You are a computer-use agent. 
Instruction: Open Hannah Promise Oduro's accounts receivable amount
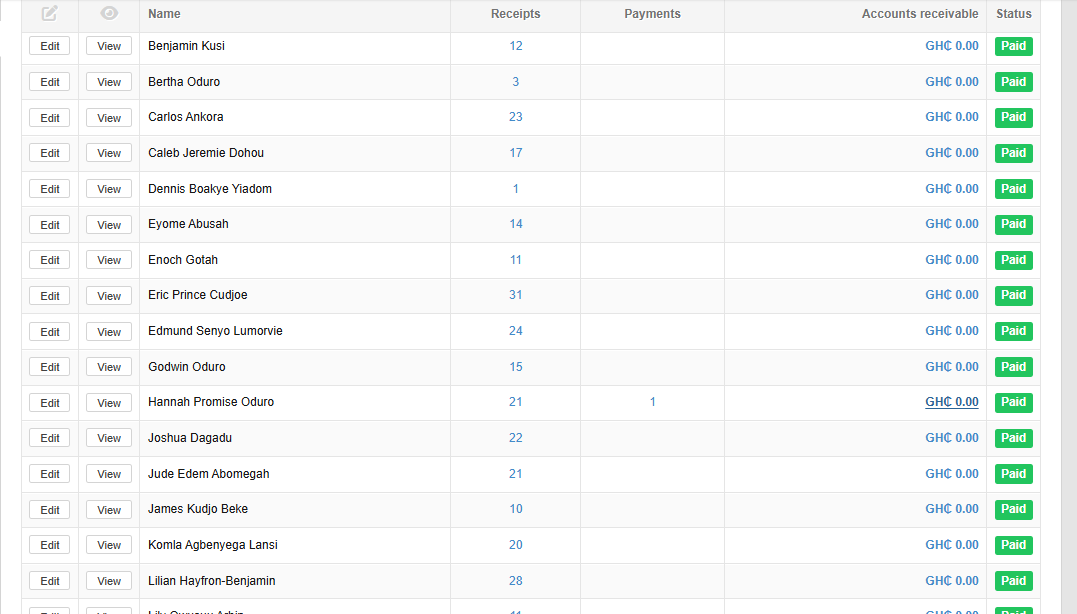click(951, 402)
